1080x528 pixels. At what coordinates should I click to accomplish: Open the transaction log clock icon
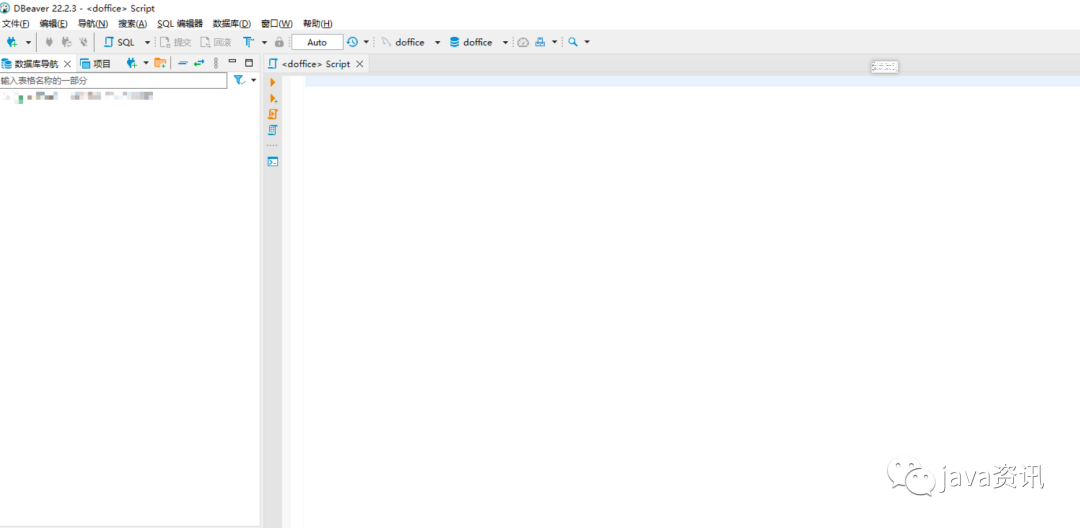coord(352,42)
